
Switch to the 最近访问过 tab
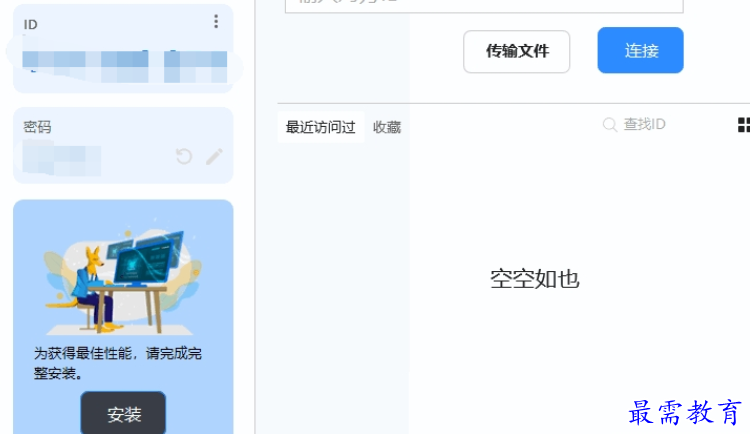[x=320, y=127]
